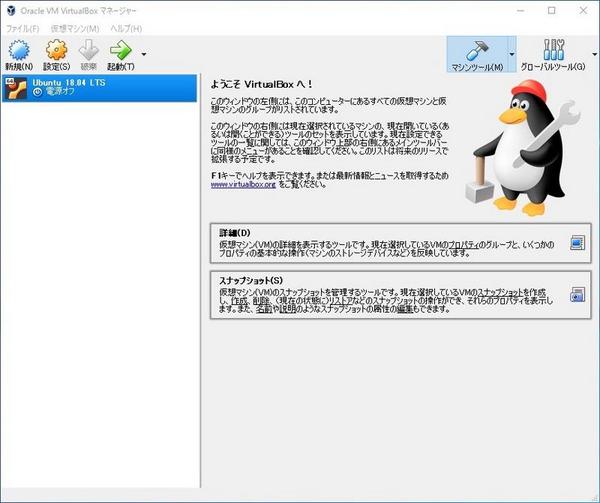The image size is (600, 503).
Task: Select グローバルツール(G) tools button
Action: 553,55
